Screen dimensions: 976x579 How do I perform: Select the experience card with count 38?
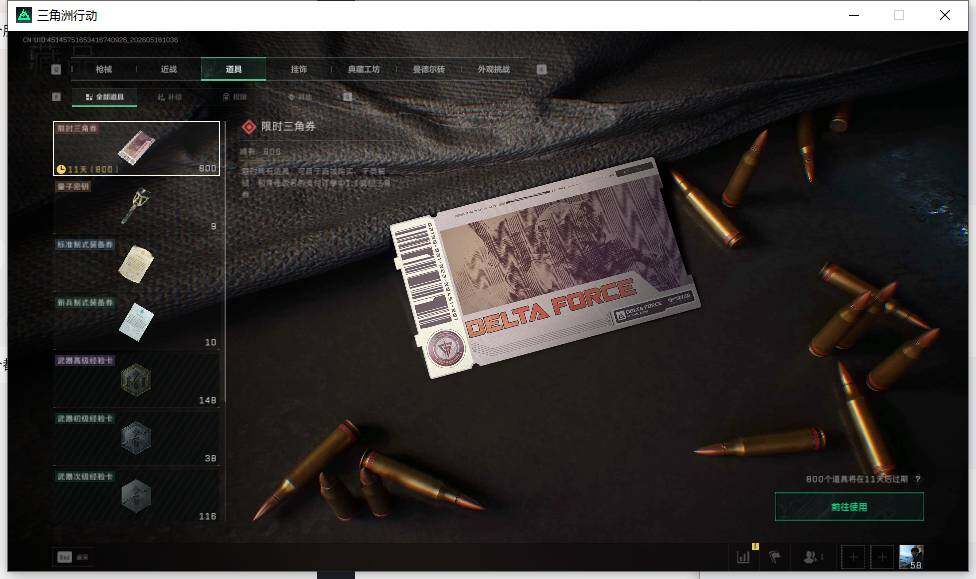click(x=136, y=438)
